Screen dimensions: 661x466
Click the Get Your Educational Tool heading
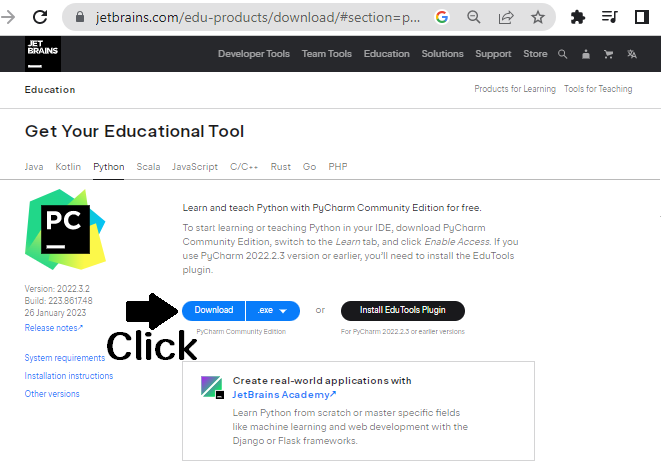pos(134,131)
